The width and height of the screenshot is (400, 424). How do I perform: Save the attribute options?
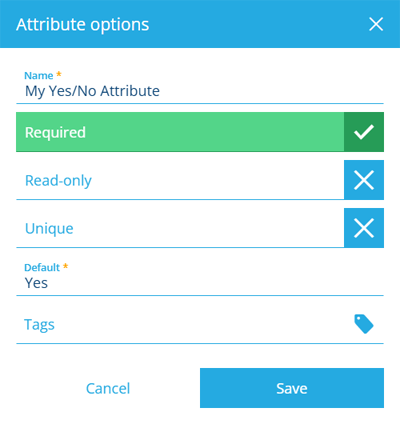click(x=292, y=388)
